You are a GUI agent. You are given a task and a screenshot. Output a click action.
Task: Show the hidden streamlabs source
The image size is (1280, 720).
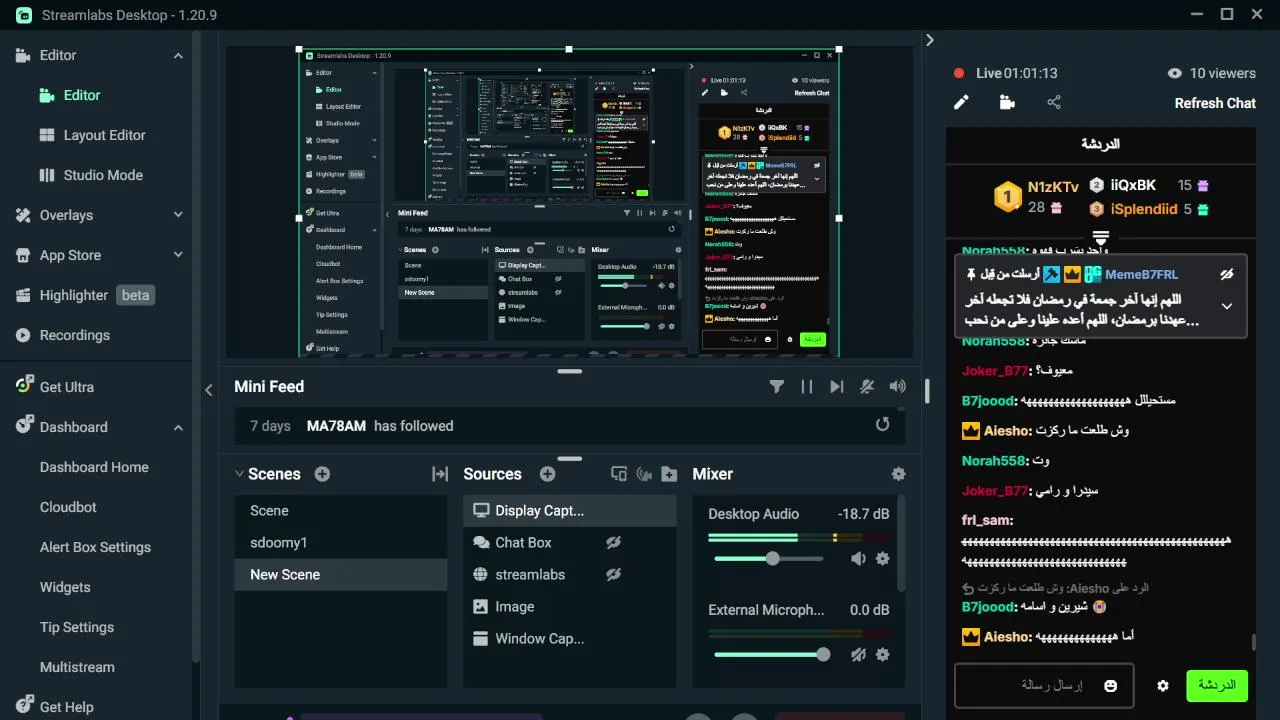(613, 574)
